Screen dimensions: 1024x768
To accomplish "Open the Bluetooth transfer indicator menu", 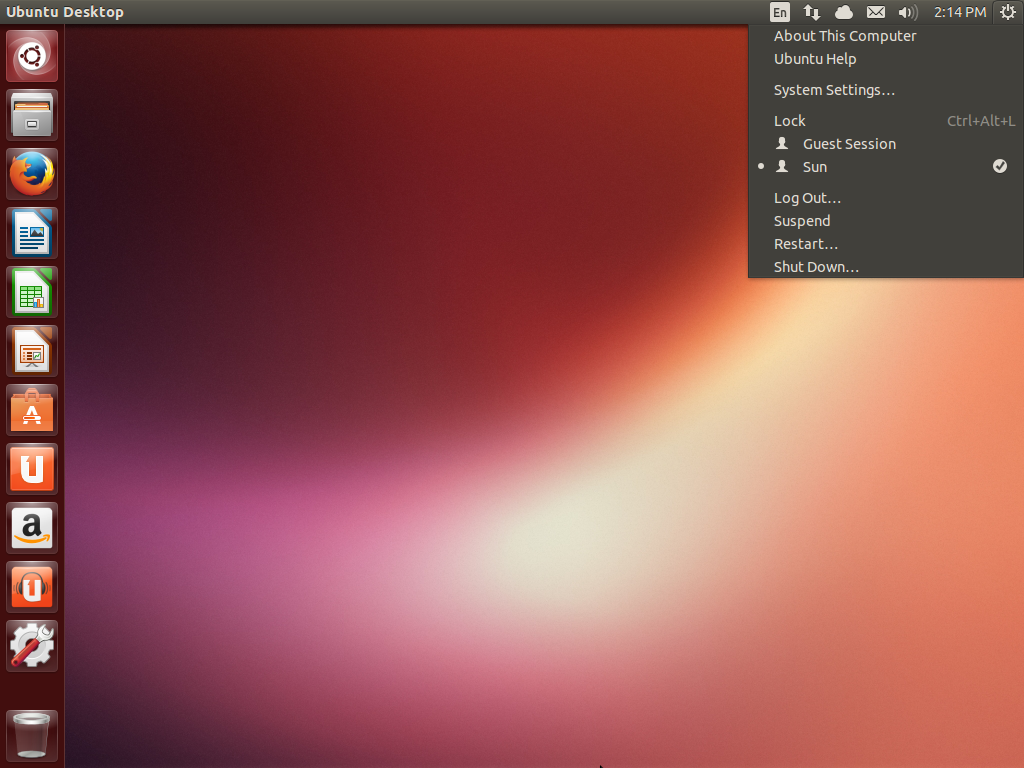I will (x=812, y=12).
